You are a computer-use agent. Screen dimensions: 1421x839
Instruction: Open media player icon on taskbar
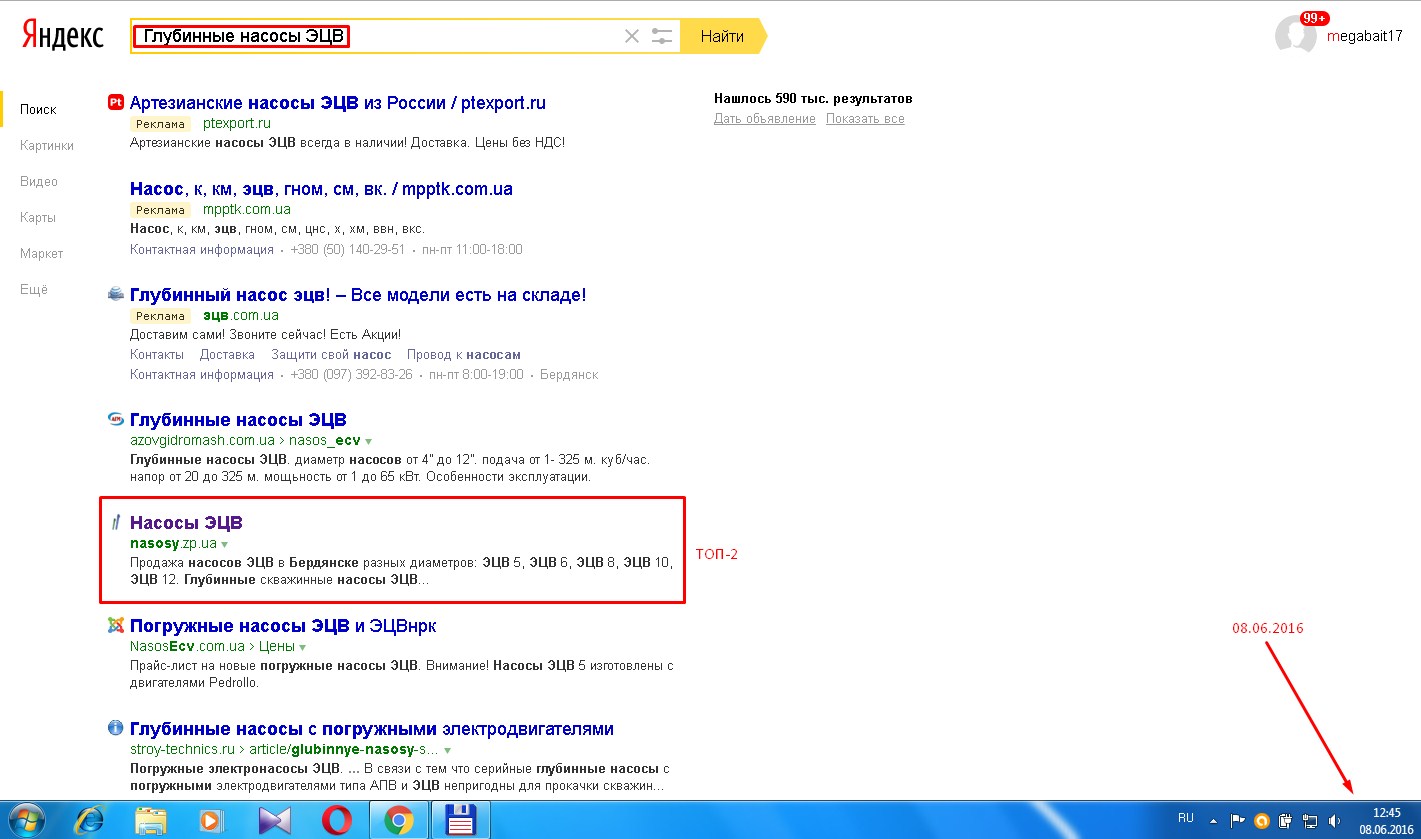click(211, 820)
